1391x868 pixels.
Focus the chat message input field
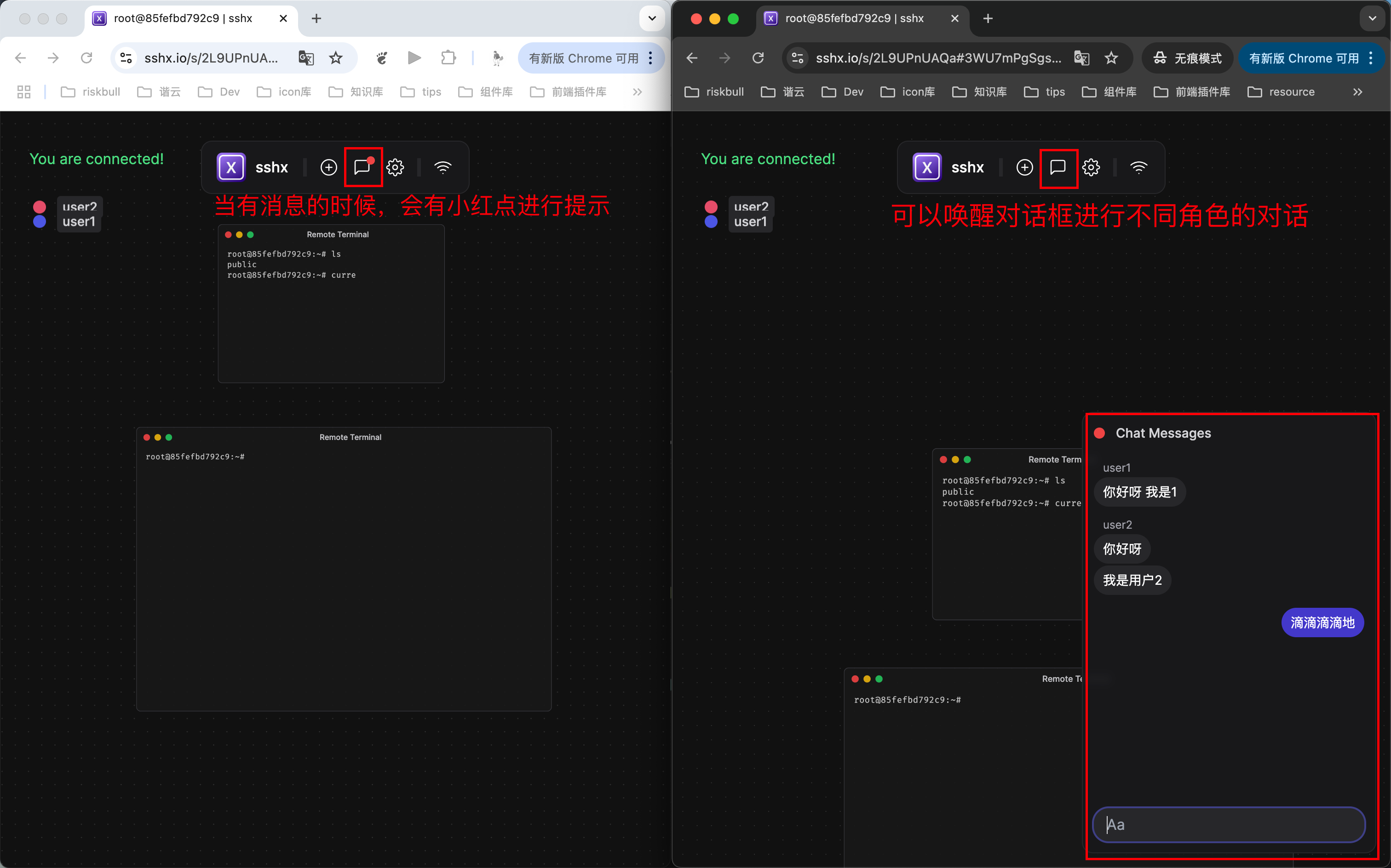[x=1229, y=824]
